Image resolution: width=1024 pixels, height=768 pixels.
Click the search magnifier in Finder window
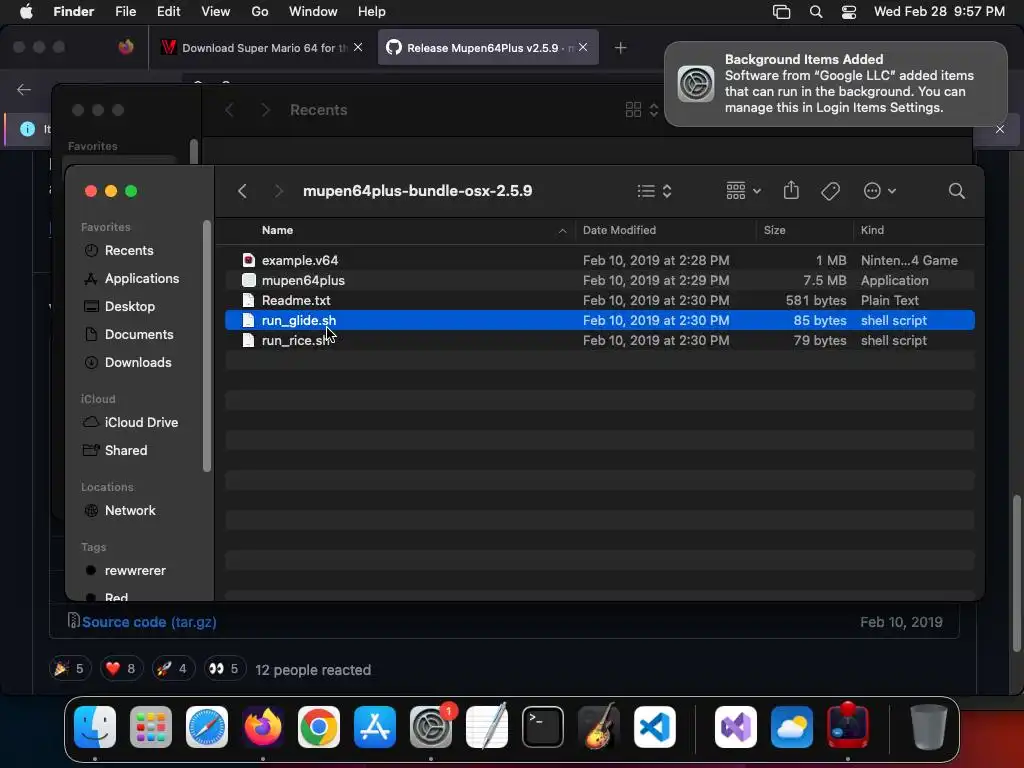pyautogui.click(x=956, y=191)
